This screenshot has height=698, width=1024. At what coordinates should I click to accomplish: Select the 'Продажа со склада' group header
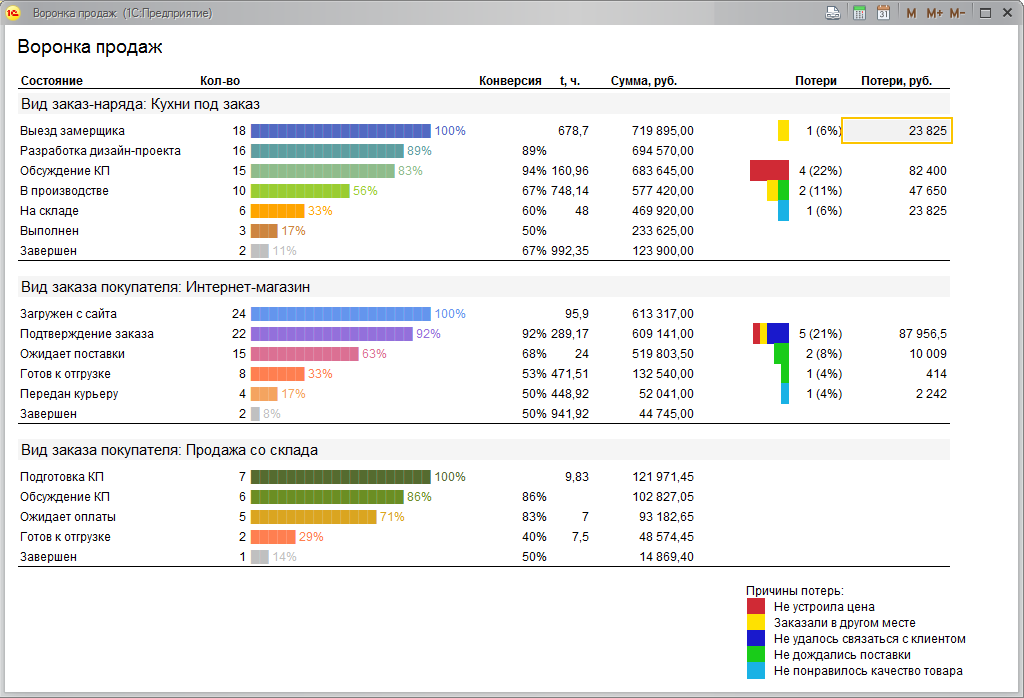[x=169, y=450]
